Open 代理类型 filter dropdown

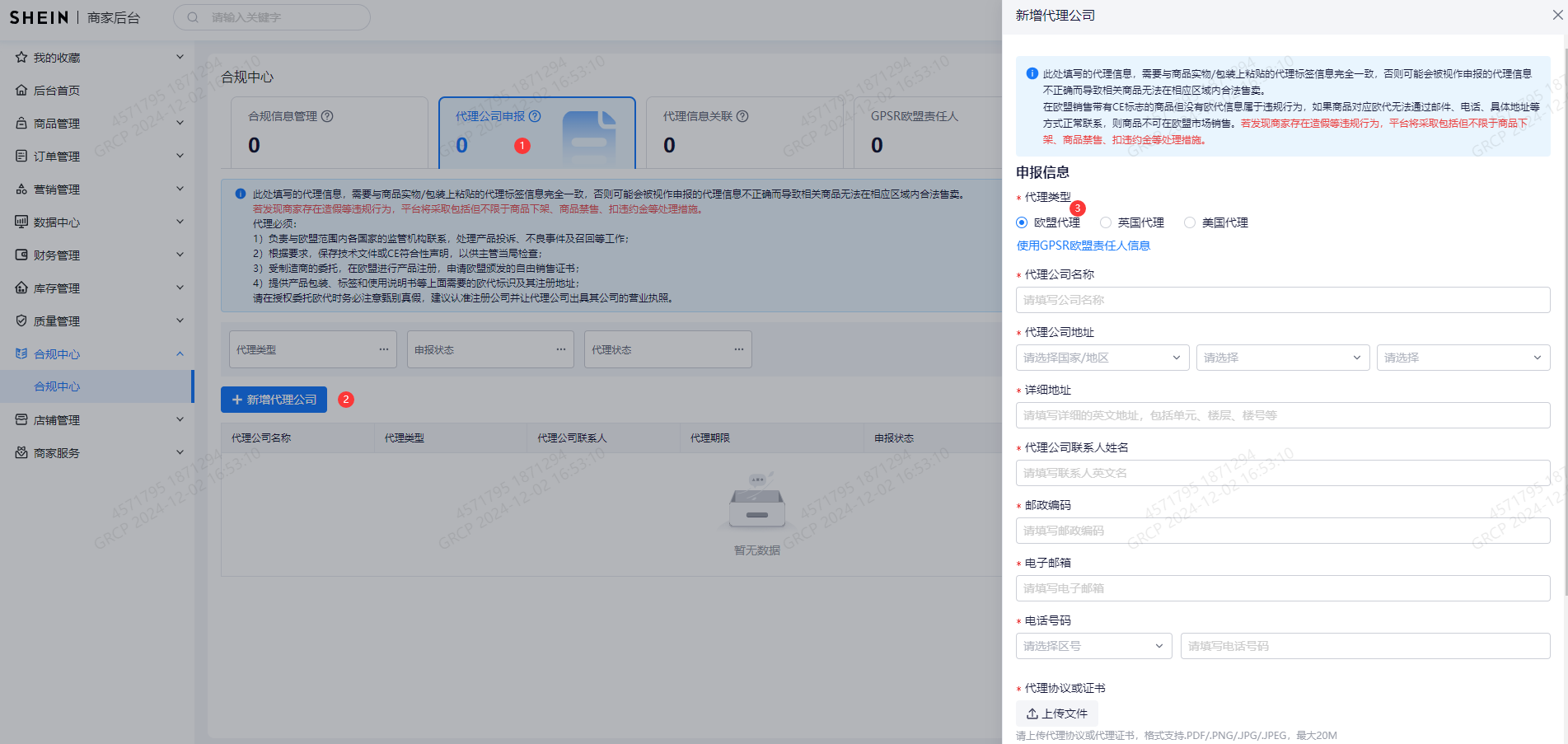pos(313,349)
